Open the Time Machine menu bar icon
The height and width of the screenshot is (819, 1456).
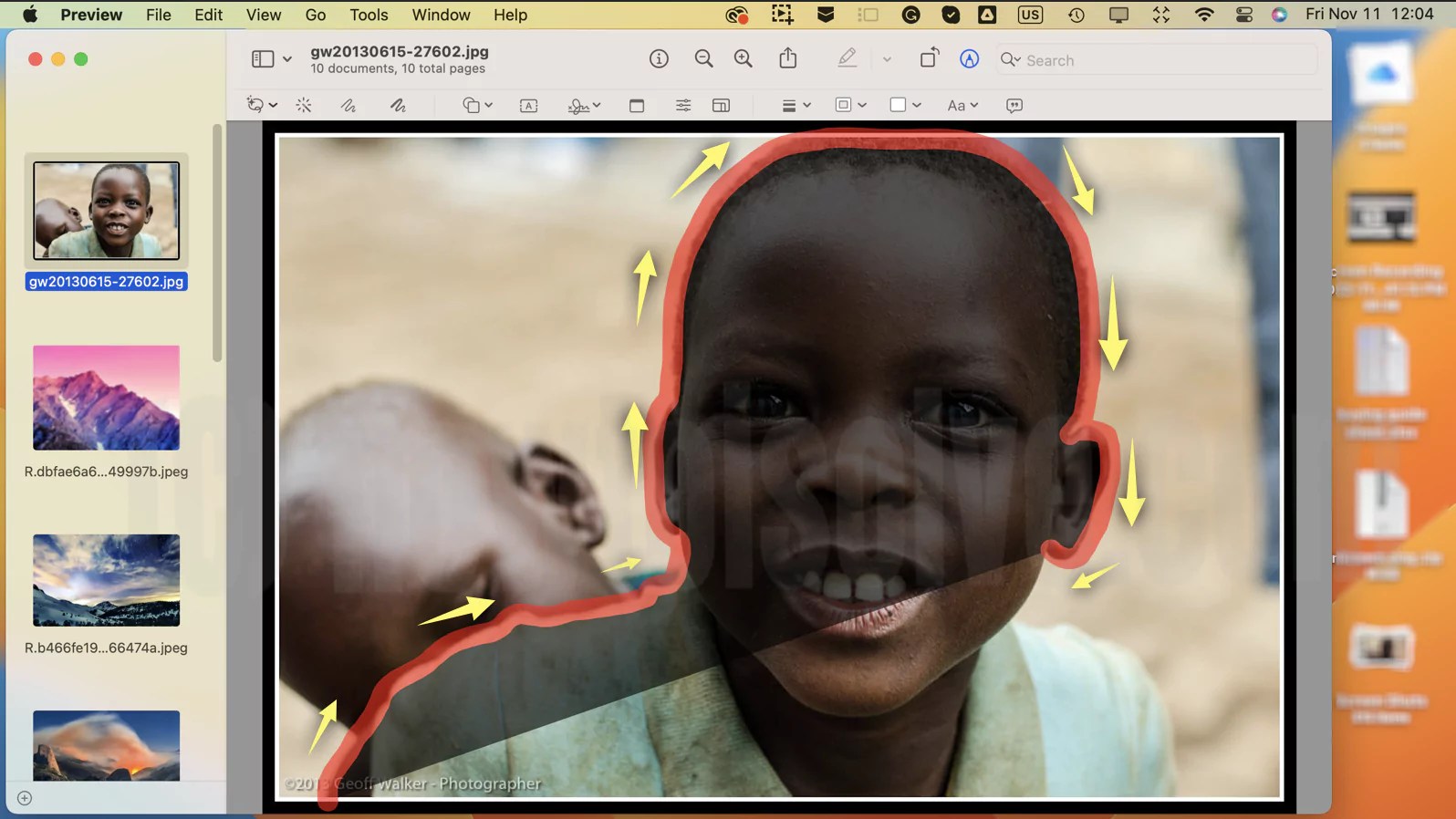pos(1076,15)
